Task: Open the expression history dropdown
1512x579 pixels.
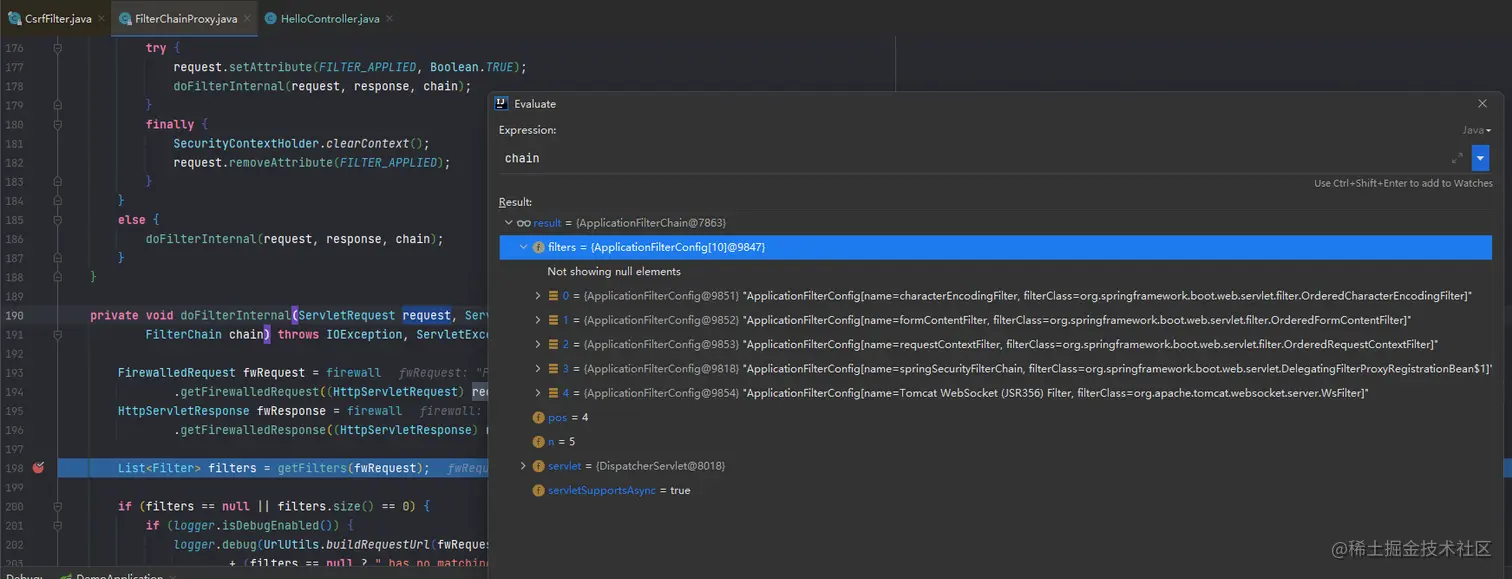Action: click(x=1481, y=158)
